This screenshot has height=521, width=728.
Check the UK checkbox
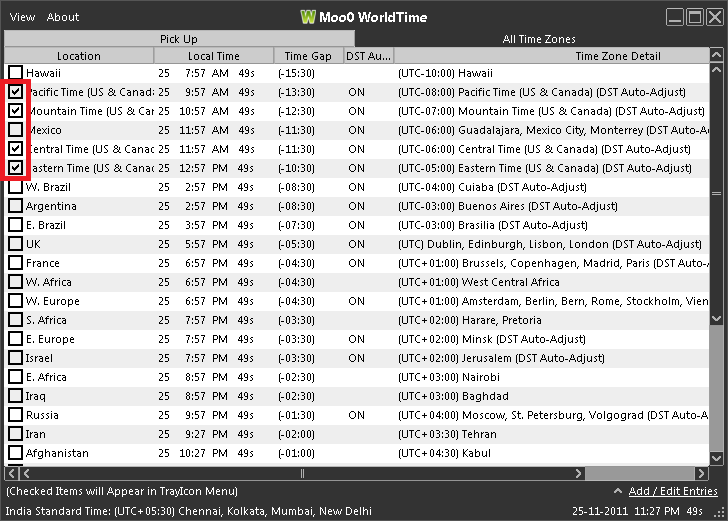coord(15,244)
